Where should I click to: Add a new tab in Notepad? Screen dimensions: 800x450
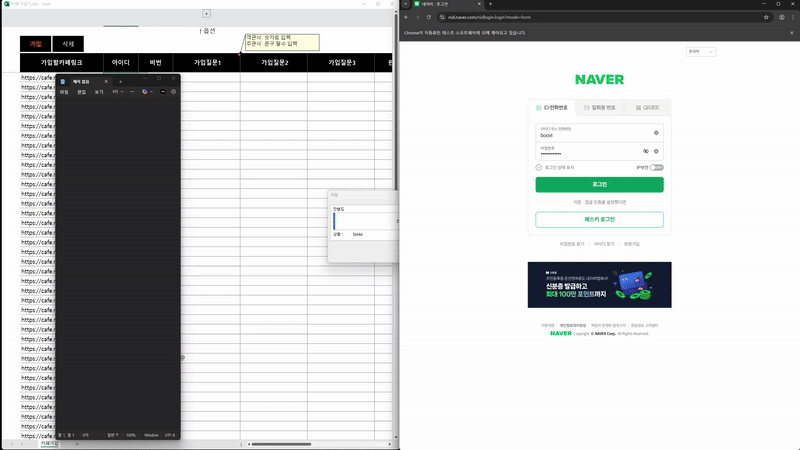pos(120,82)
